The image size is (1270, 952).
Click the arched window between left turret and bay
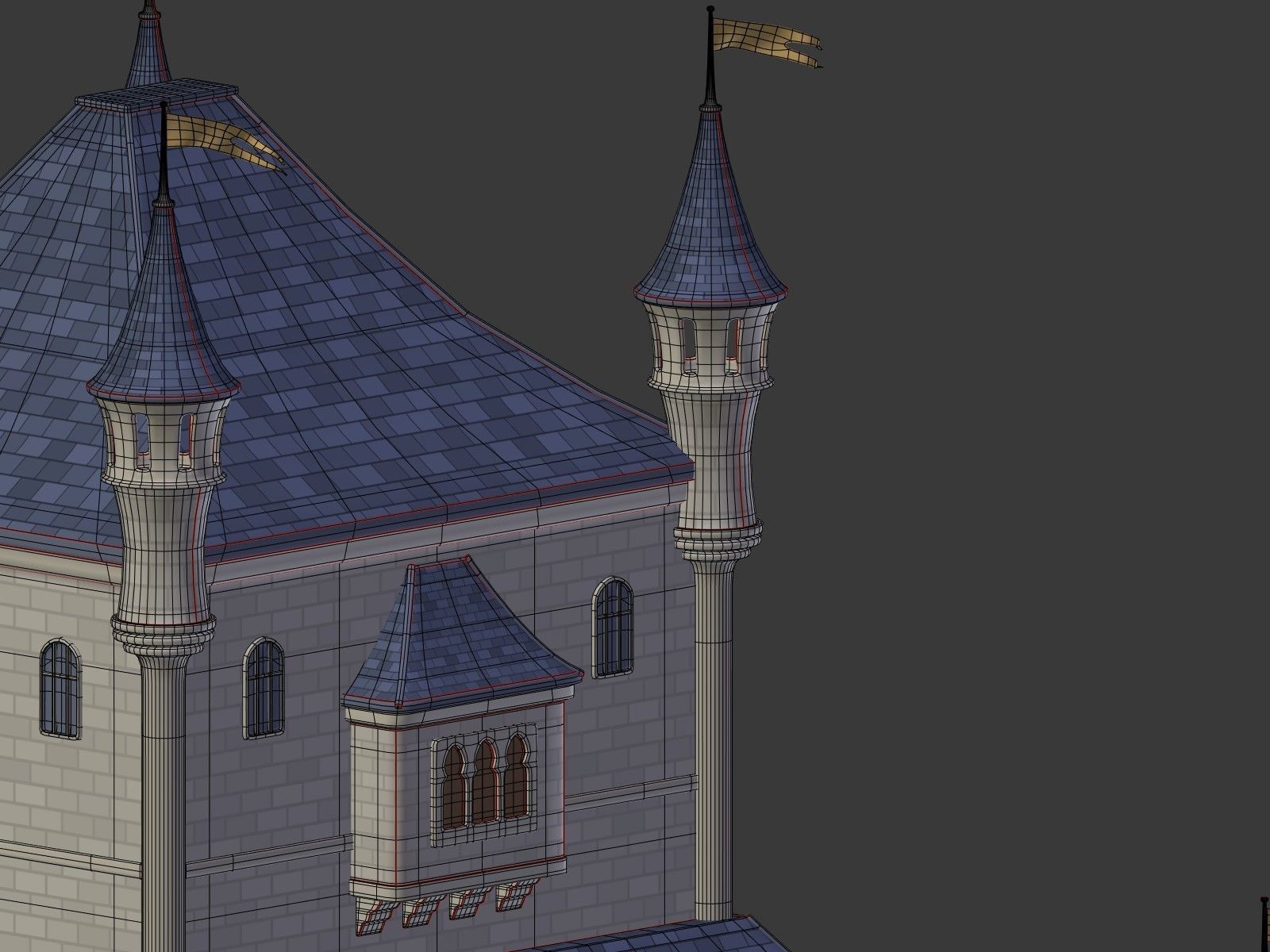point(264,687)
